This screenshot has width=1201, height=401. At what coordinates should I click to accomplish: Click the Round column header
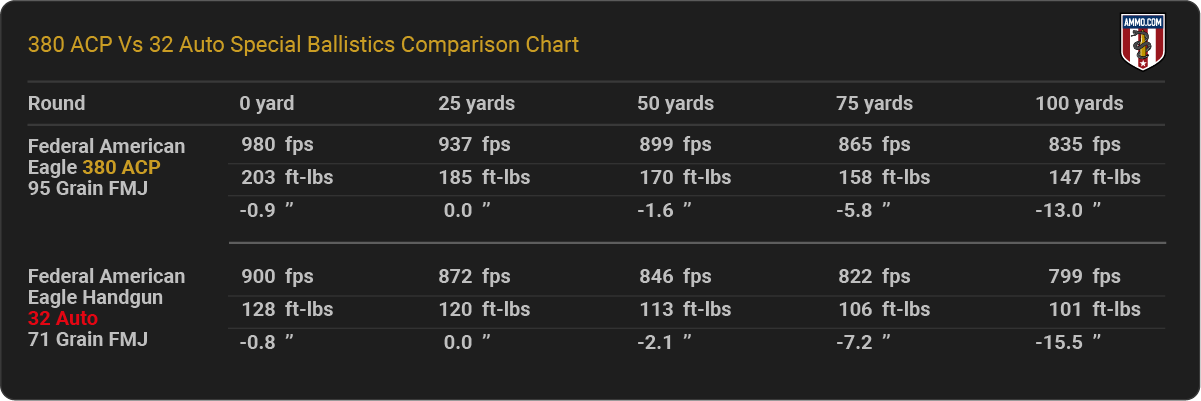[56, 103]
